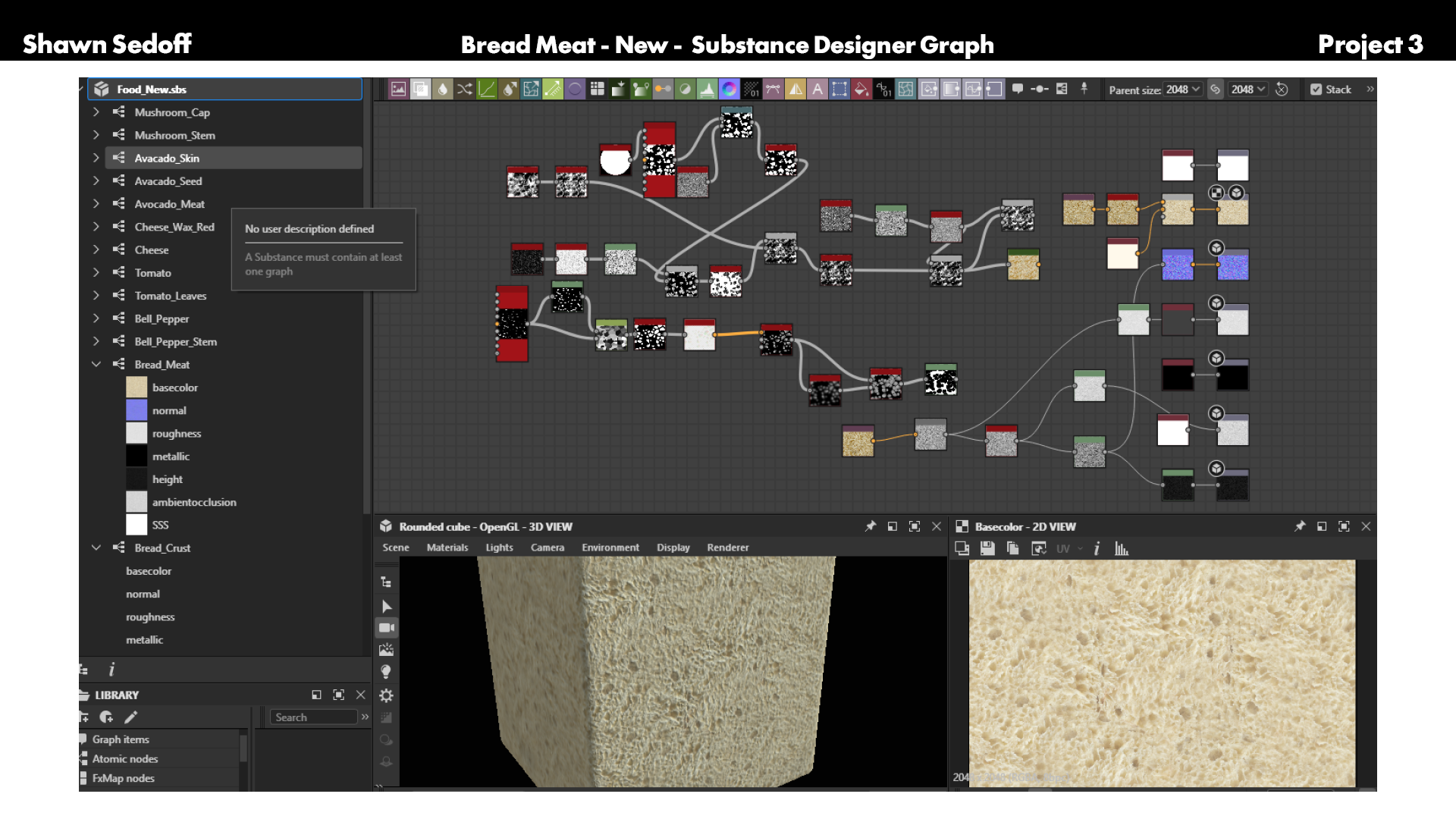Select Bread_Meat normal output swatch
This screenshot has height=819, width=1456.
(136, 410)
